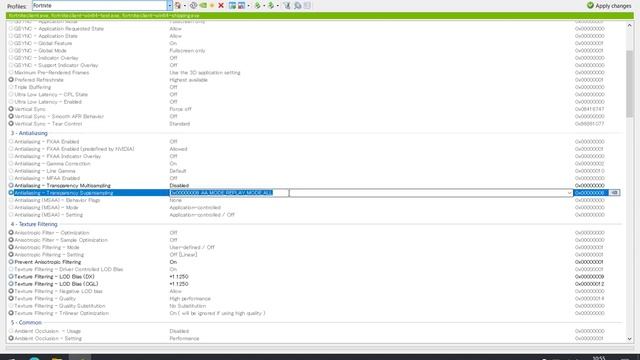
Task: Select the Ultra Low Latency - Enabled row
Action: point(314,102)
